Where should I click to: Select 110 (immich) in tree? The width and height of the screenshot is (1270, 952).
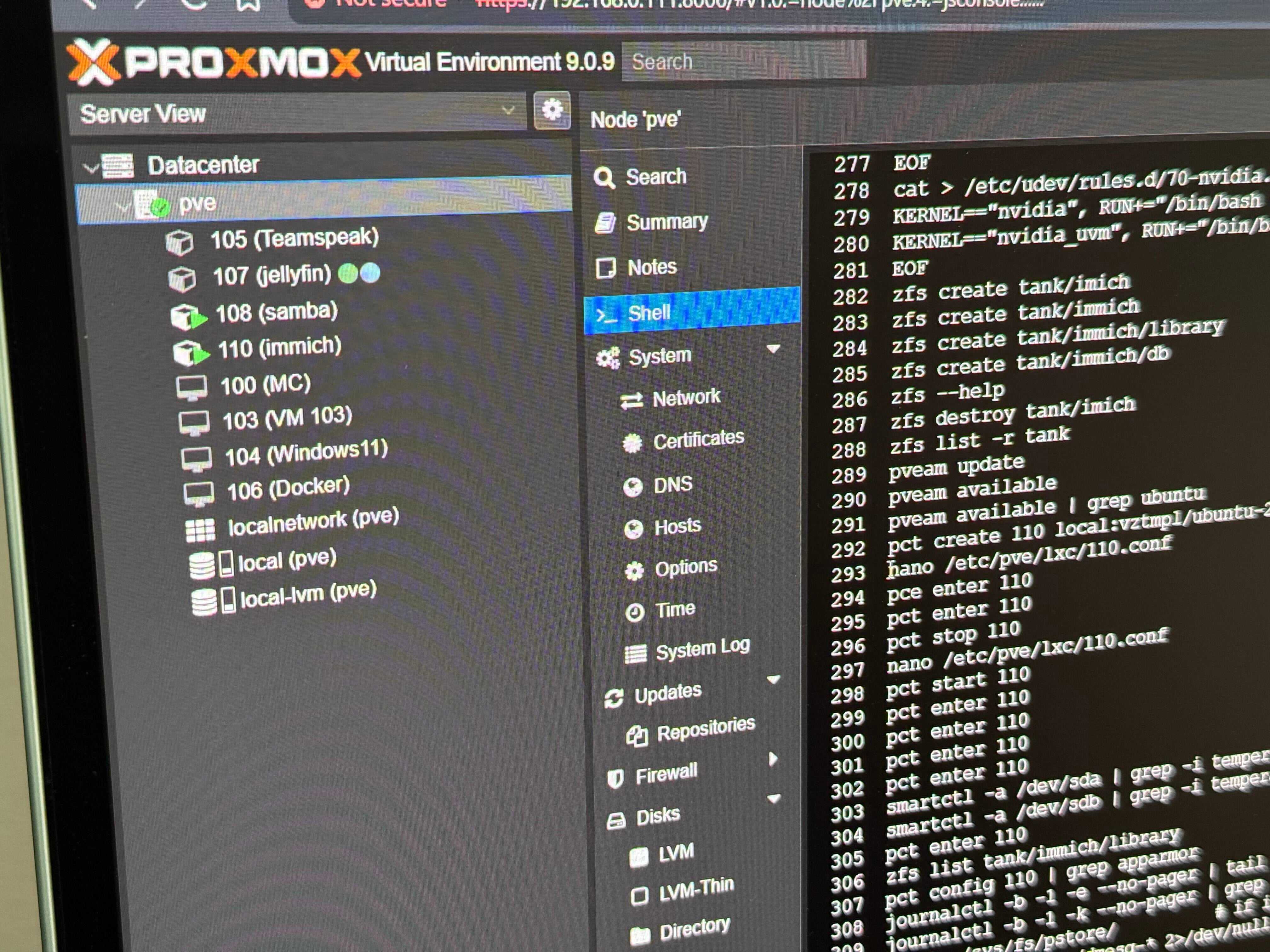tap(280, 347)
